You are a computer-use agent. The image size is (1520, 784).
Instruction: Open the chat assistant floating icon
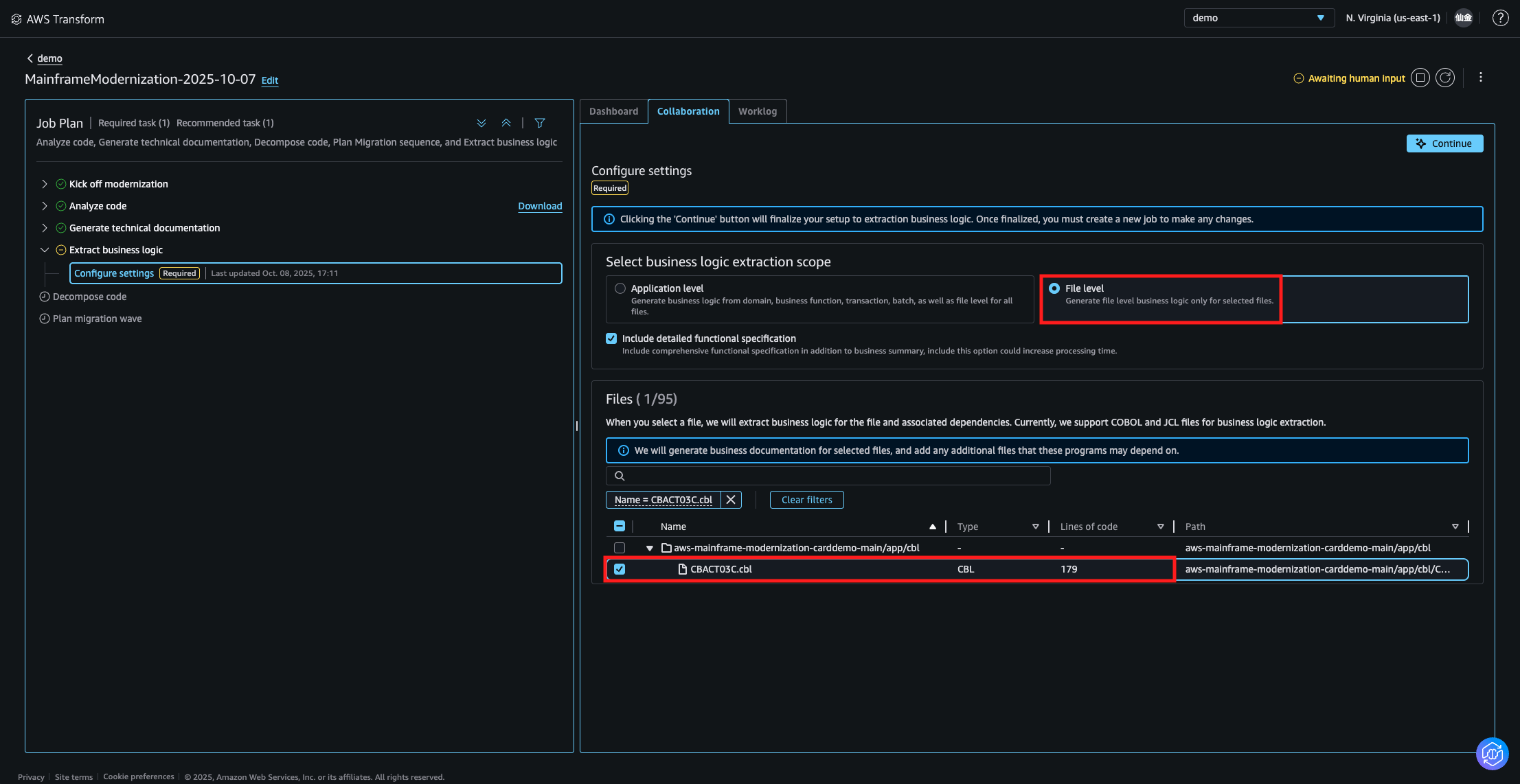click(1492, 754)
